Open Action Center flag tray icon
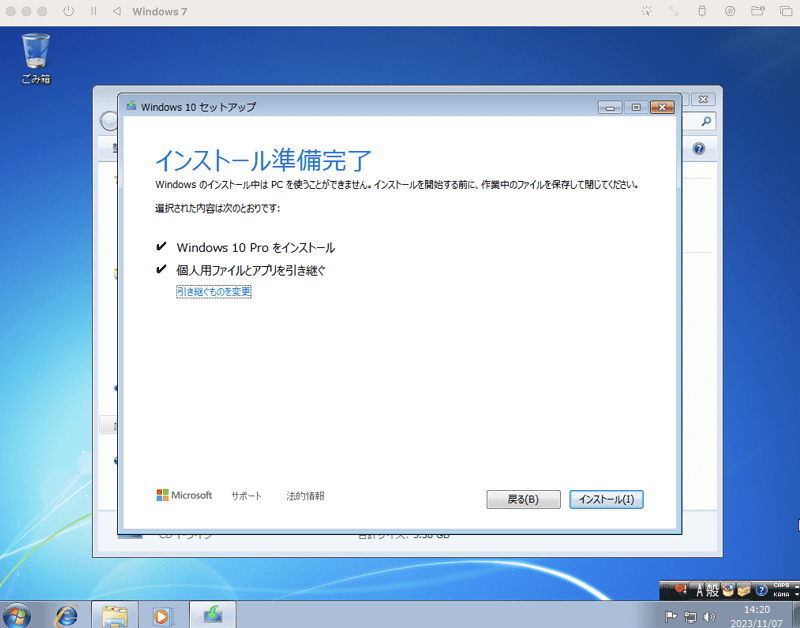The height and width of the screenshot is (628, 800). (671, 617)
